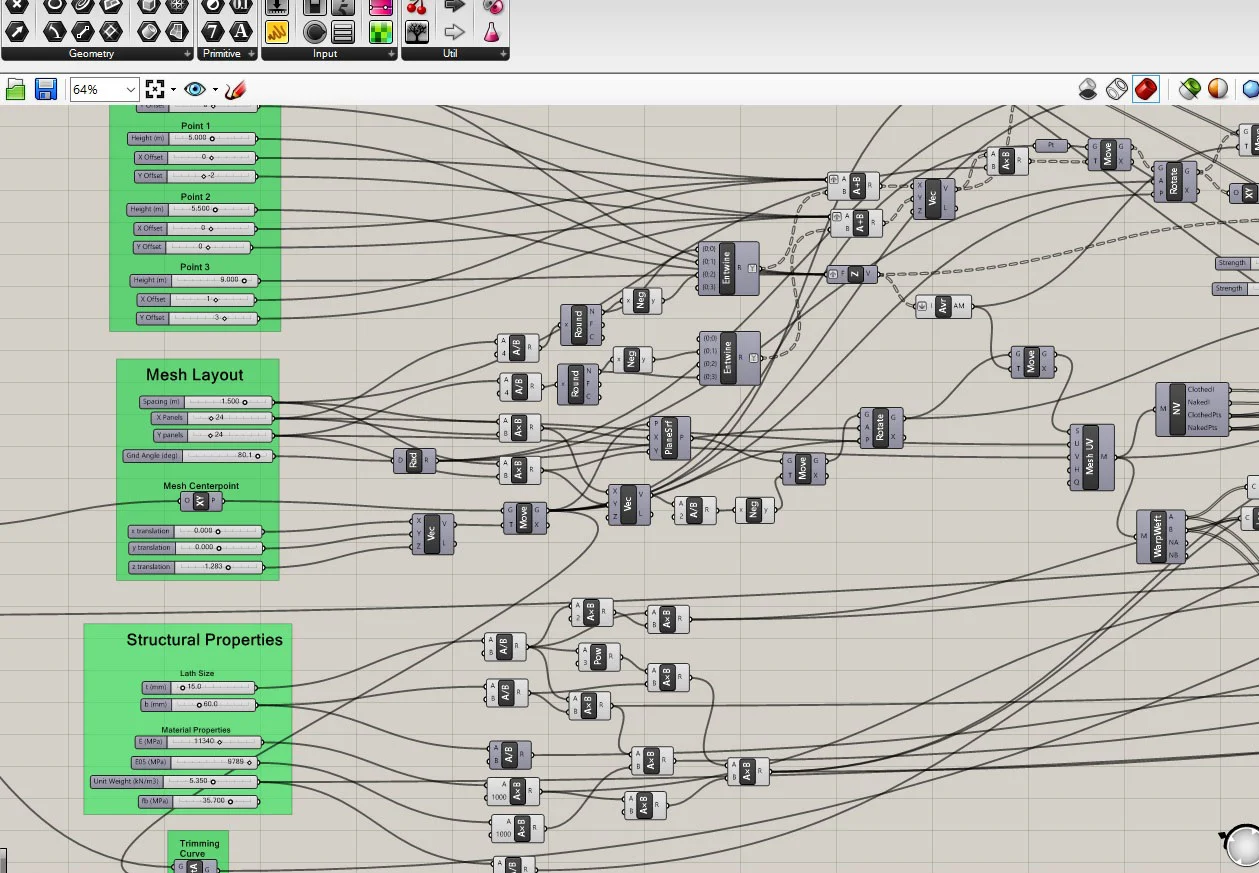Image resolution: width=1259 pixels, height=873 pixels.
Task: Select the Vector arrow component icon
Action: point(16,32)
